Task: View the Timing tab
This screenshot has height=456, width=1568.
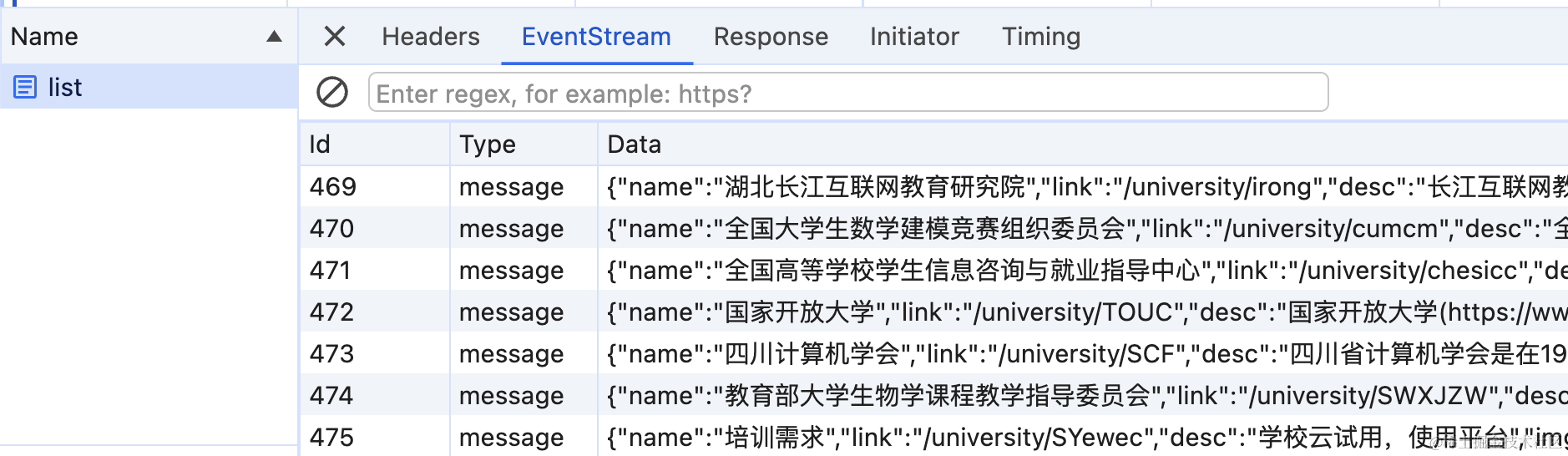Action: [1041, 37]
